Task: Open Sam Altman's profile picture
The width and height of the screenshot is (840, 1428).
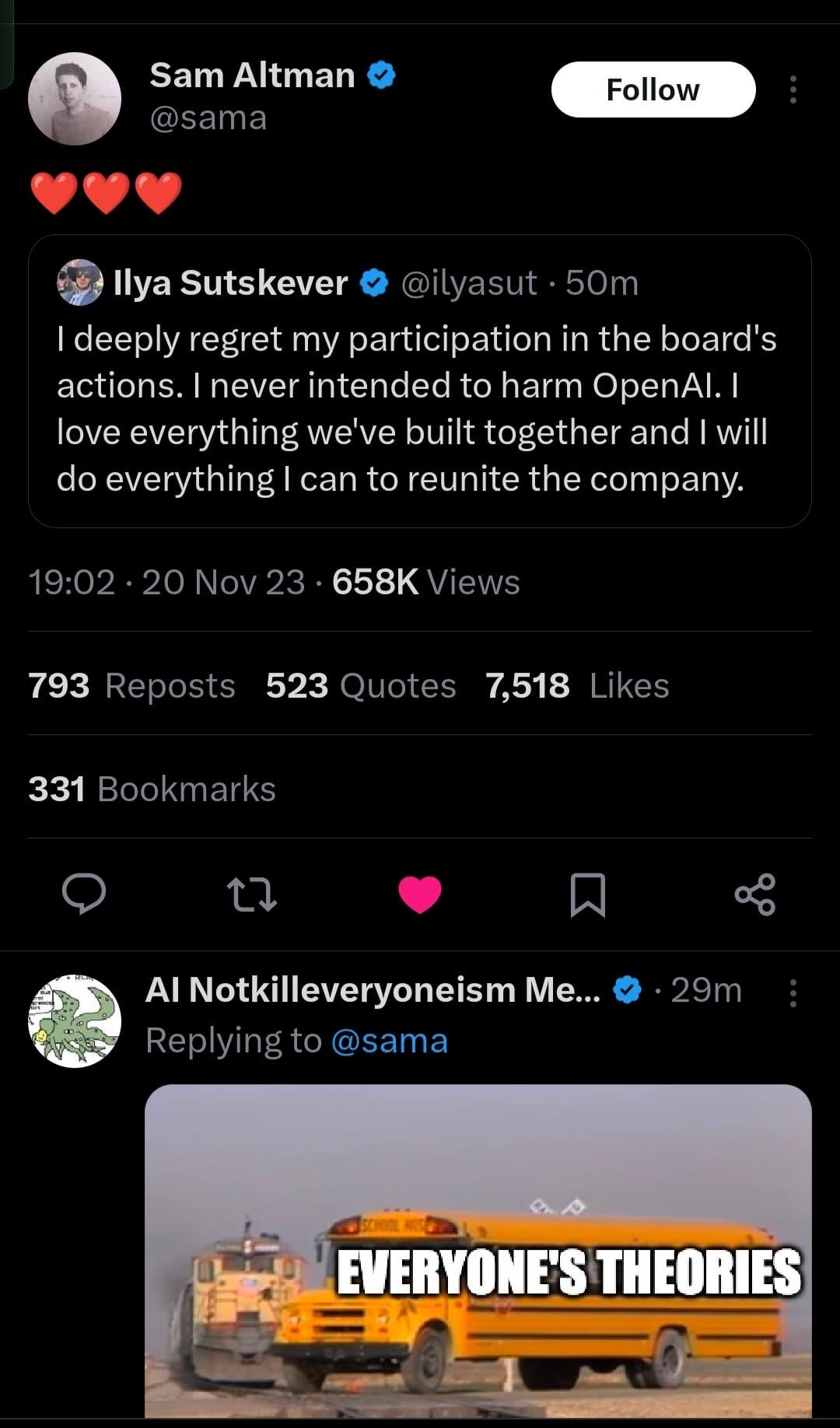Action: pyautogui.click(x=75, y=99)
